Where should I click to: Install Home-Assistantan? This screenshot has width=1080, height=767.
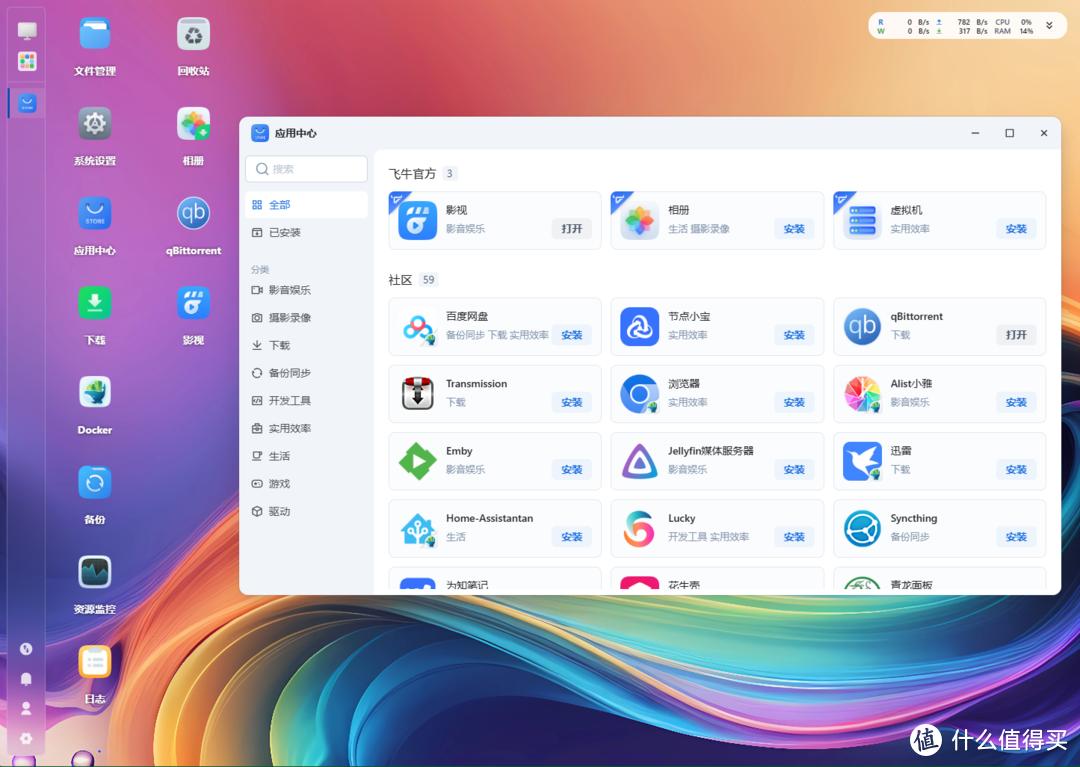click(572, 536)
